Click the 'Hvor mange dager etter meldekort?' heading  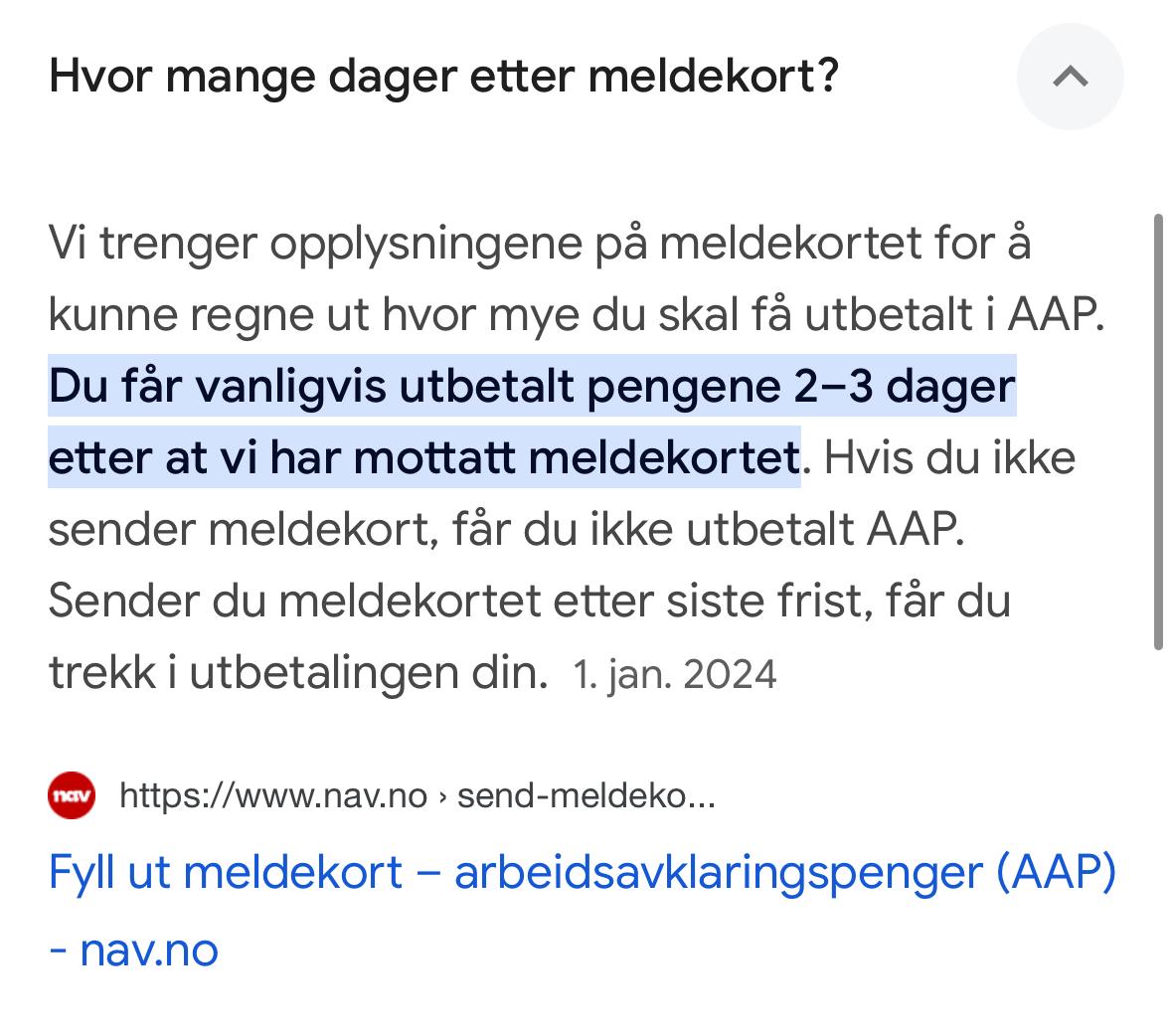[444, 77]
